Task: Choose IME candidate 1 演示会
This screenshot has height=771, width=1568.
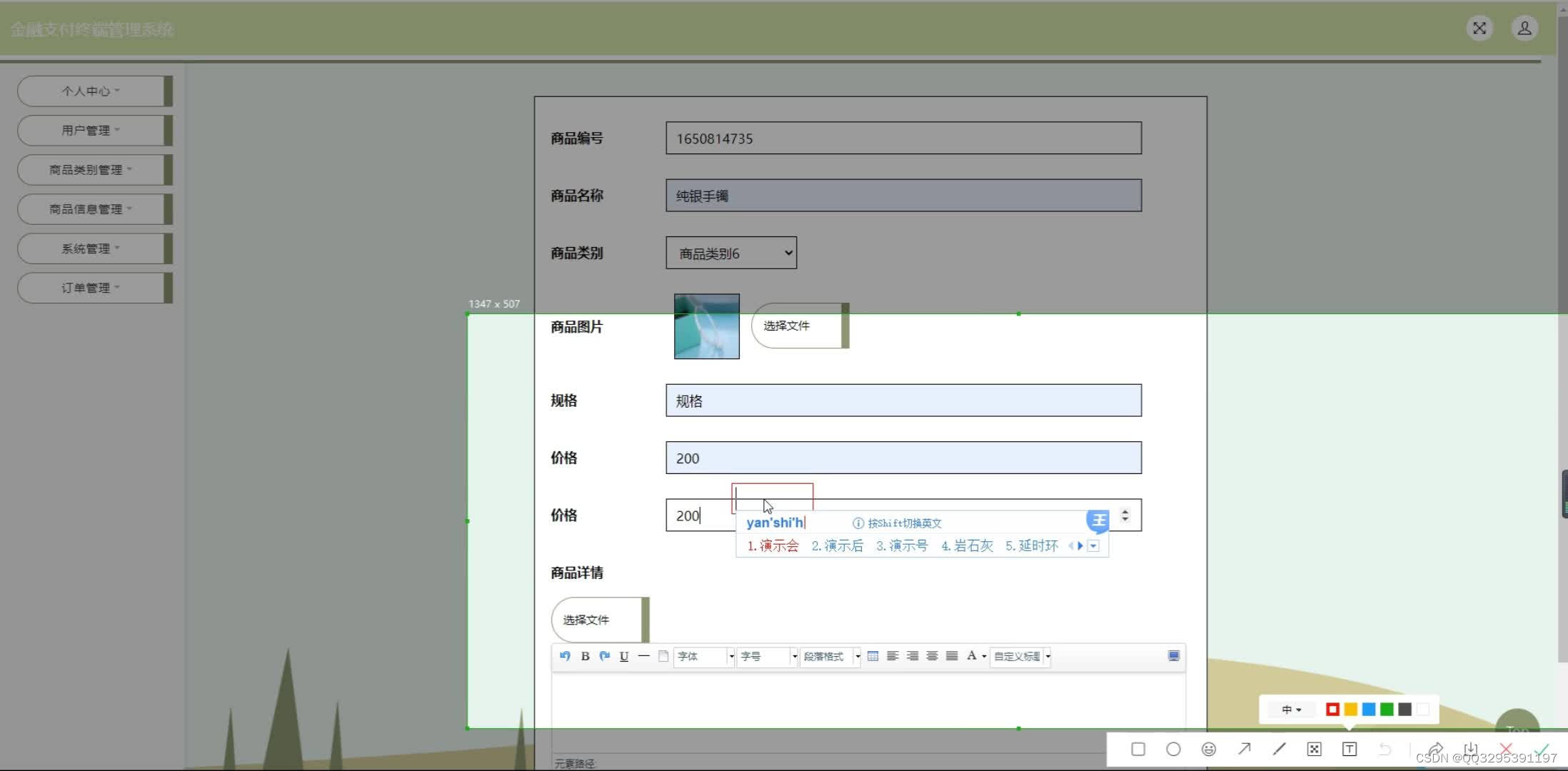Action: pos(773,546)
